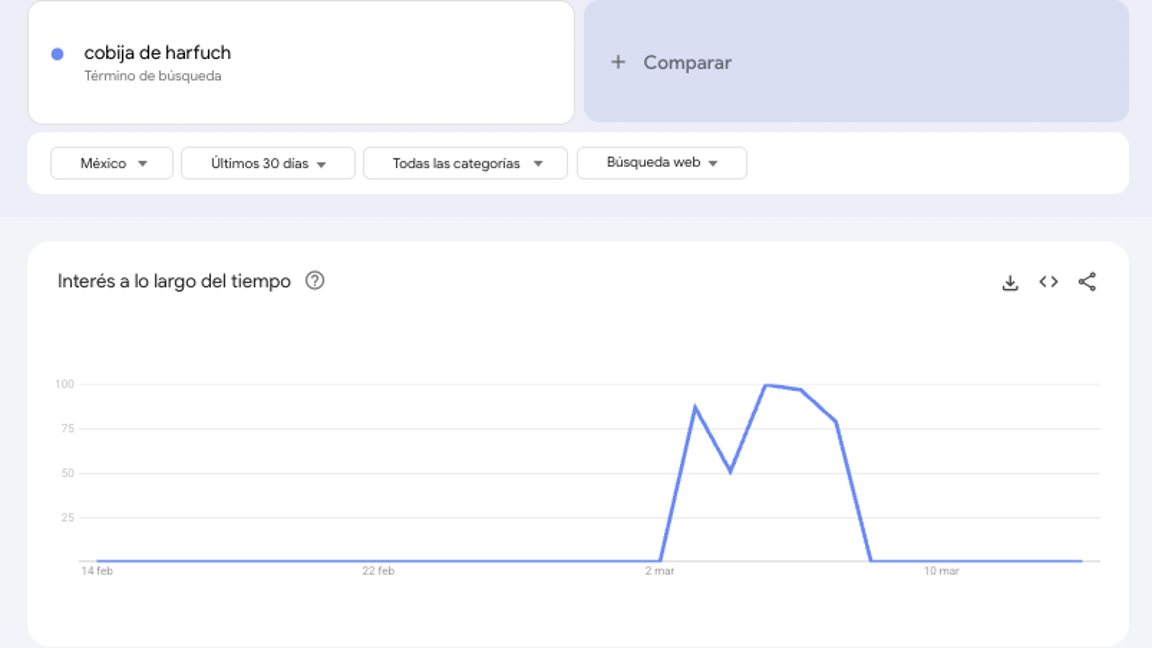Click the download chart data icon
Viewport: 1152px width, 648px height.
[x=1010, y=282]
